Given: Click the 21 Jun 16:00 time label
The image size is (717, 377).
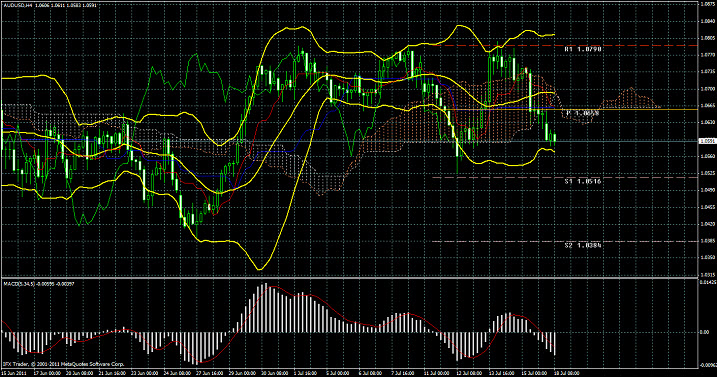Looking at the screenshot, I should [x=111, y=373].
